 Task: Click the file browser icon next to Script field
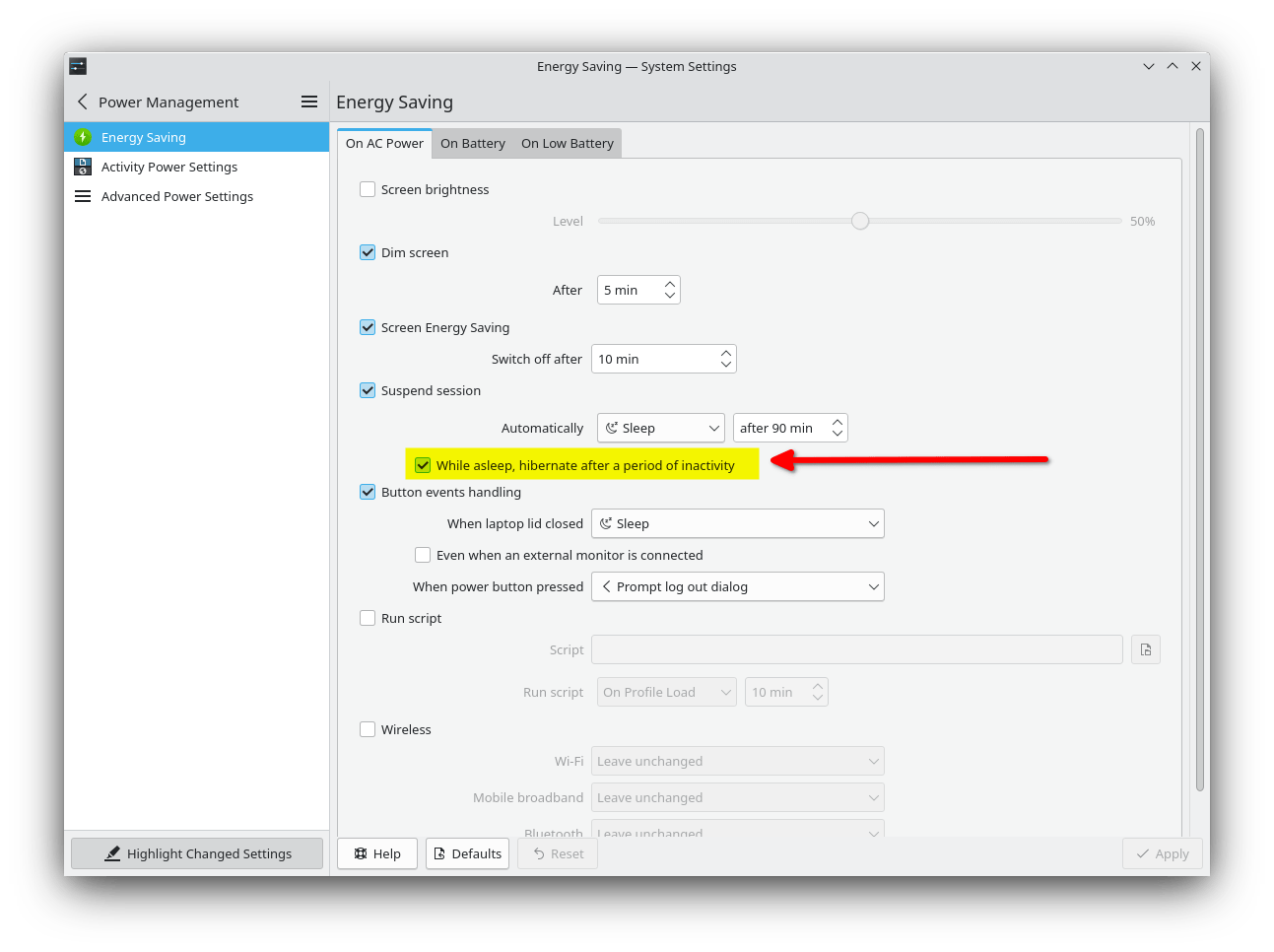click(1145, 648)
